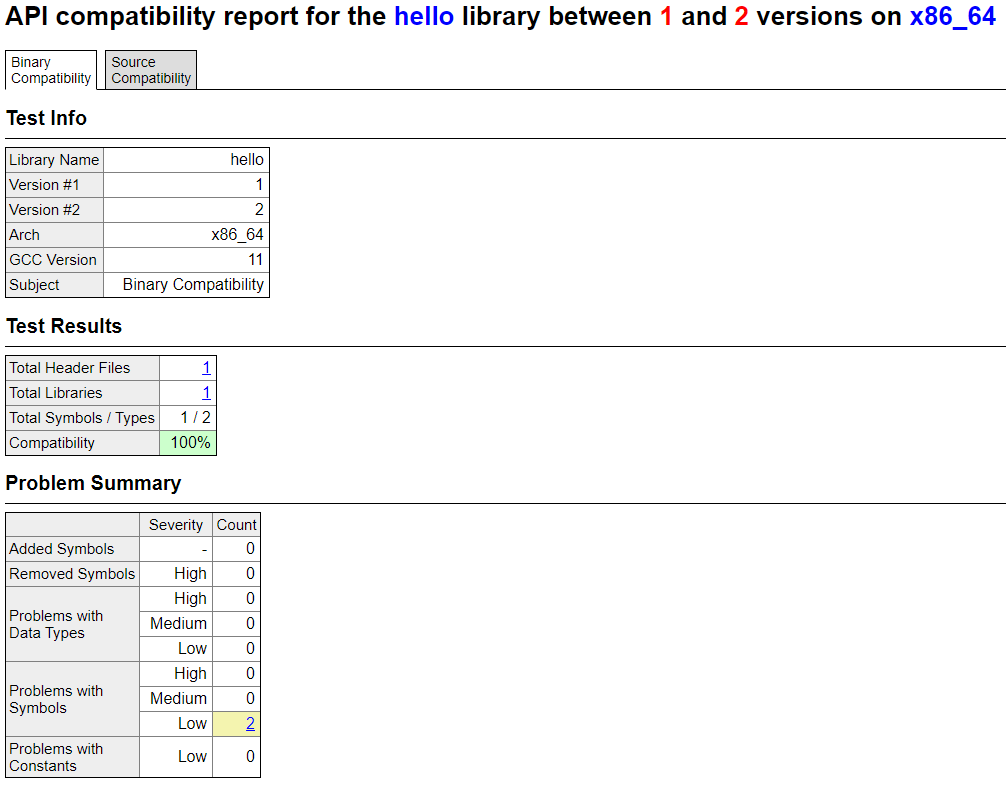
Task: Select the Removed Symbols count cell
Action: tap(236, 573)
